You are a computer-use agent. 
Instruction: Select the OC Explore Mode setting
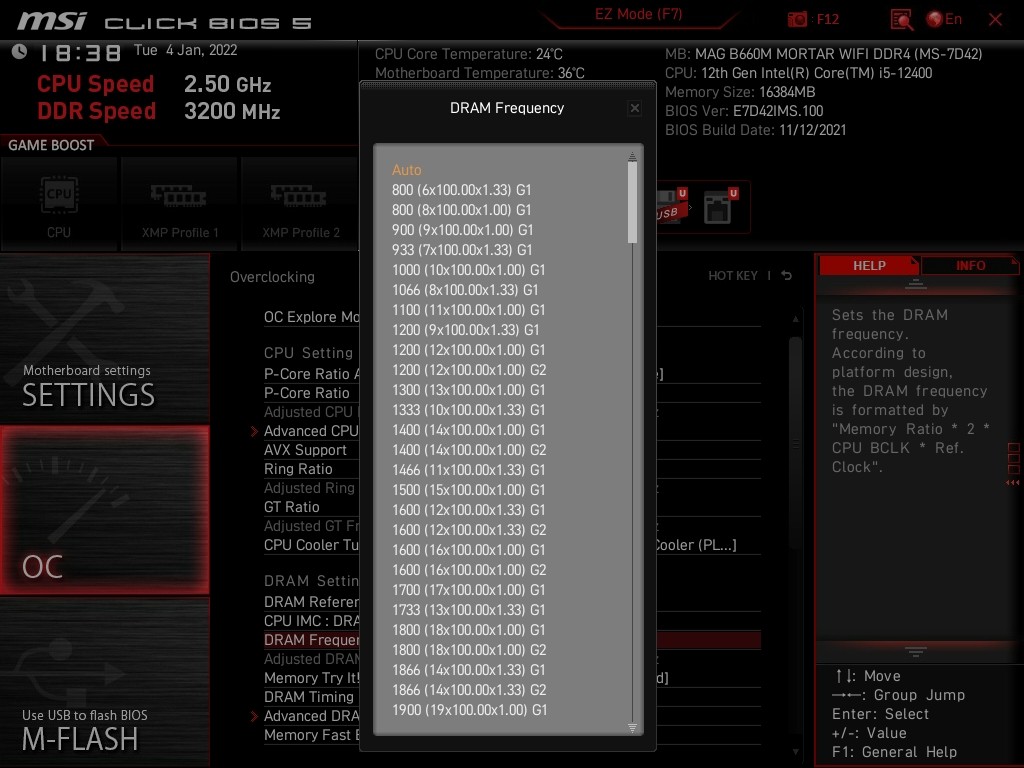tap(312, 317)
